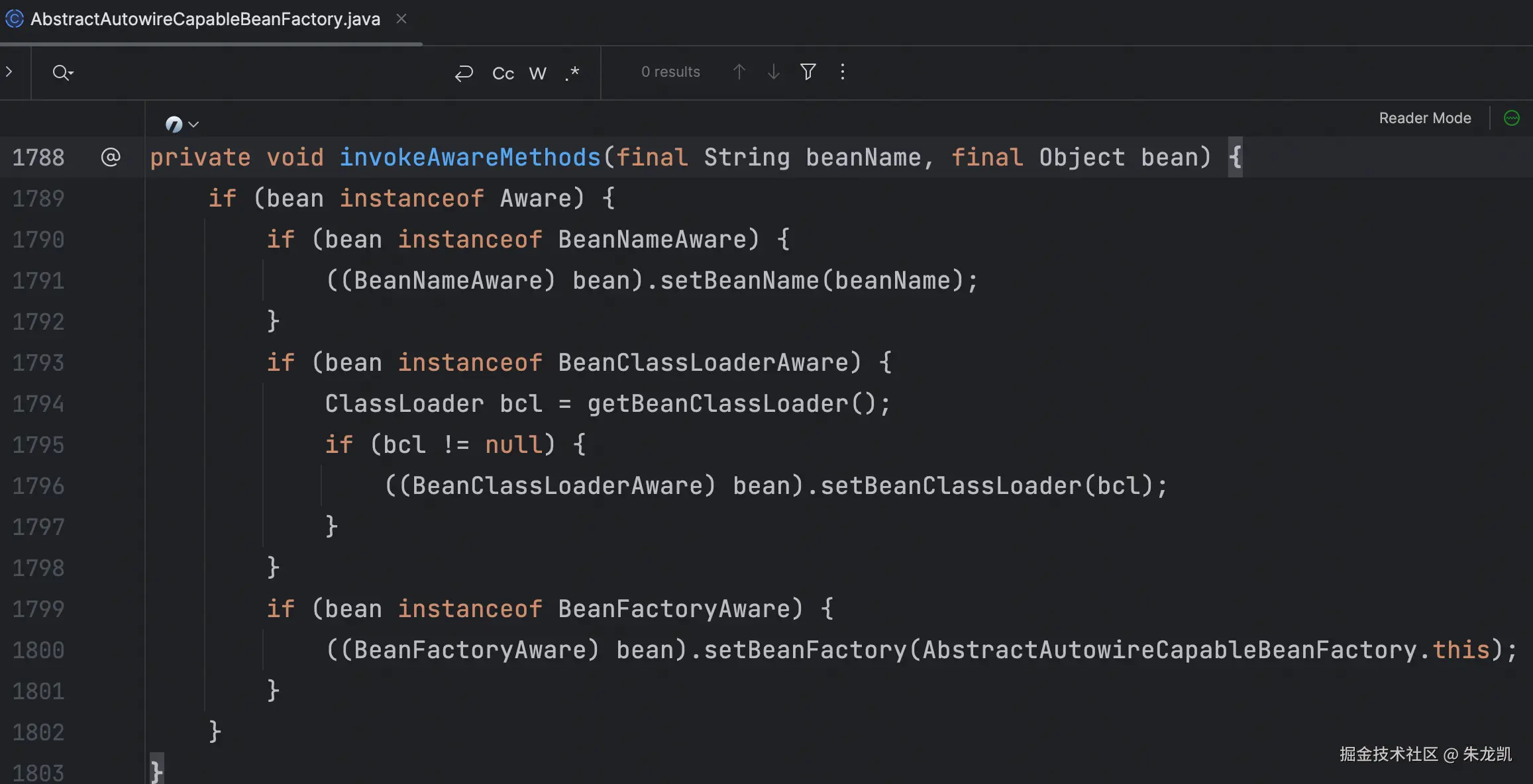
Task: Toggle whole Words (W) search option
Action: [538, 73]
